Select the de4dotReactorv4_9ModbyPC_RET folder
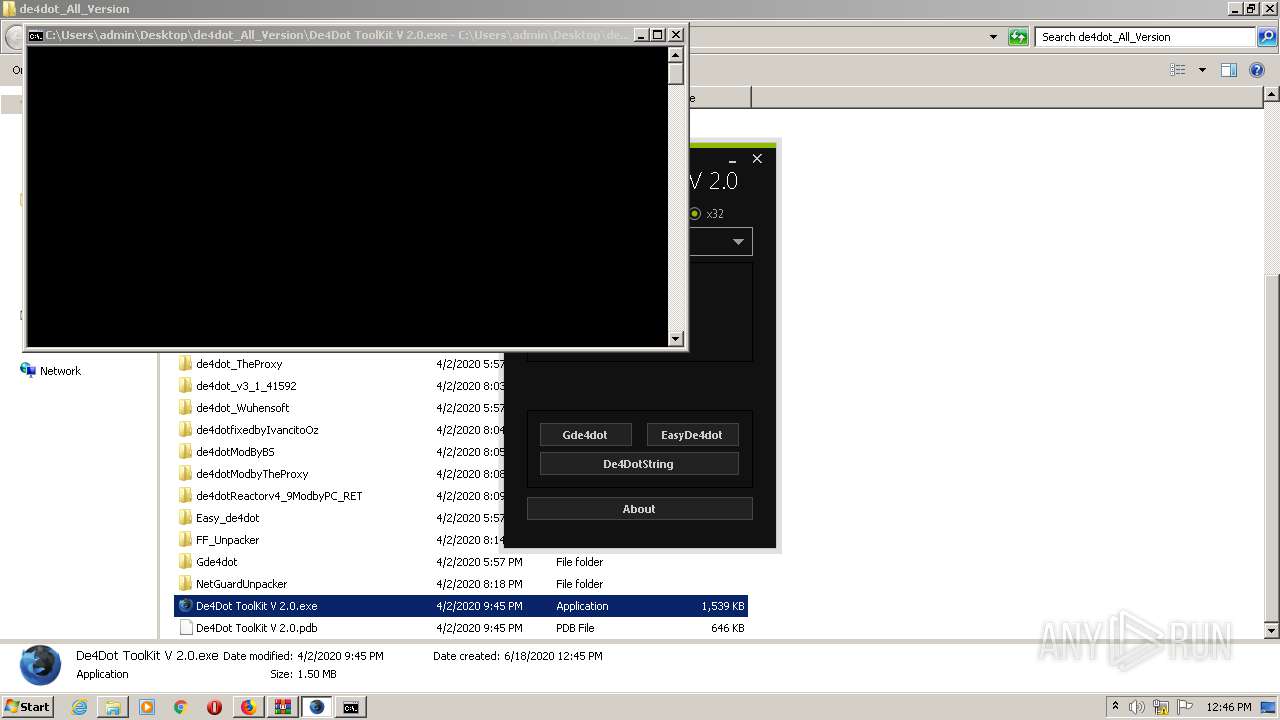Viewport: 1280px width, 720px height. pos(279,496)
